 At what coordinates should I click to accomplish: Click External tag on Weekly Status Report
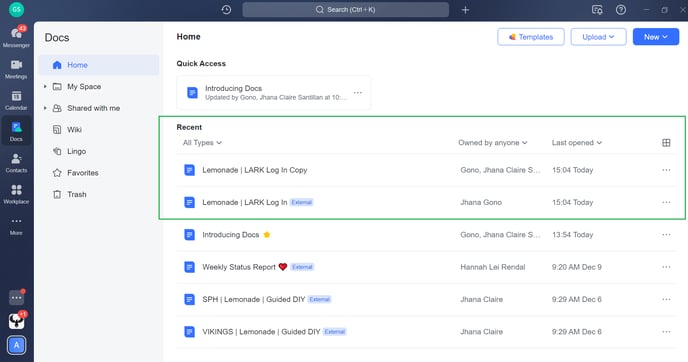click(302, 267)
